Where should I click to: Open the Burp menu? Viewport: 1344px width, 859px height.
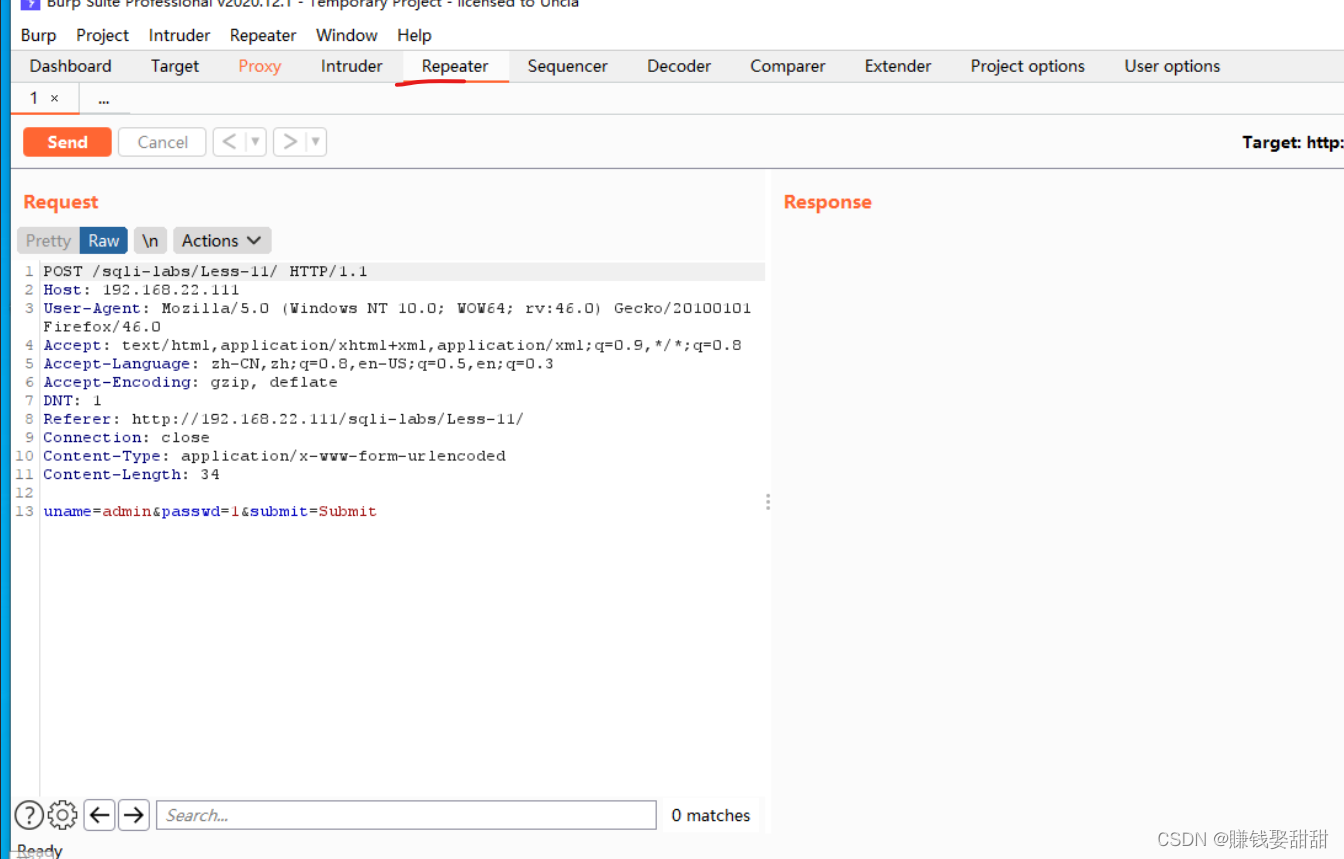38,35
